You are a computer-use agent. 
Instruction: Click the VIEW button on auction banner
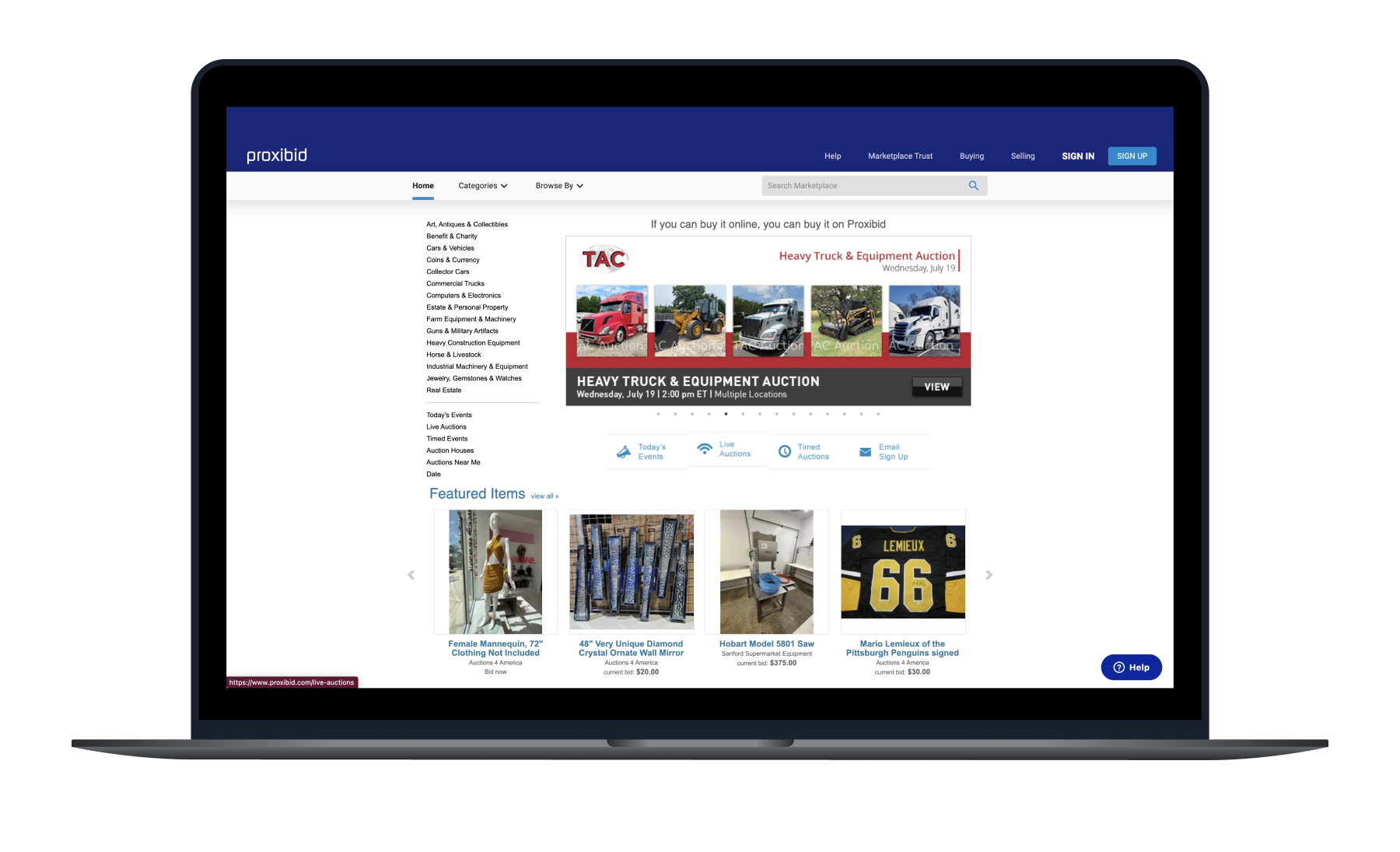[936, 387]
